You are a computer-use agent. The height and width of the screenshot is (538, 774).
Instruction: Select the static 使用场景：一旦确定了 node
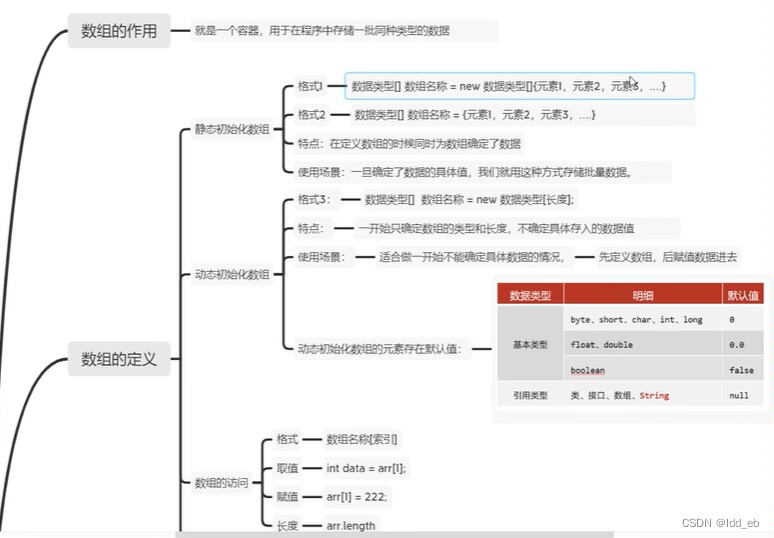pos(482,172)
